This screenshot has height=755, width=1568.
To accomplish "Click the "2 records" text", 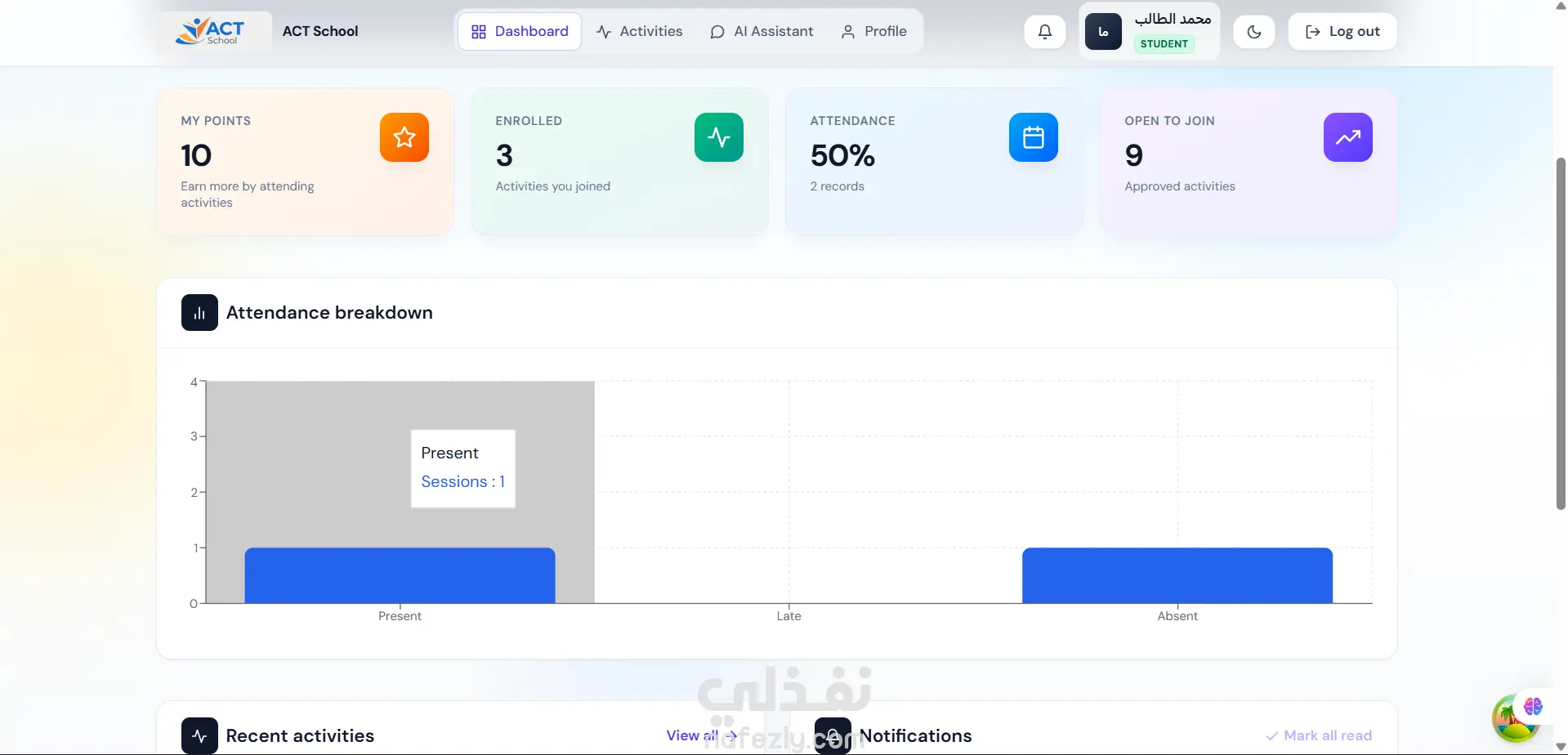I will (x=837, y=186).
